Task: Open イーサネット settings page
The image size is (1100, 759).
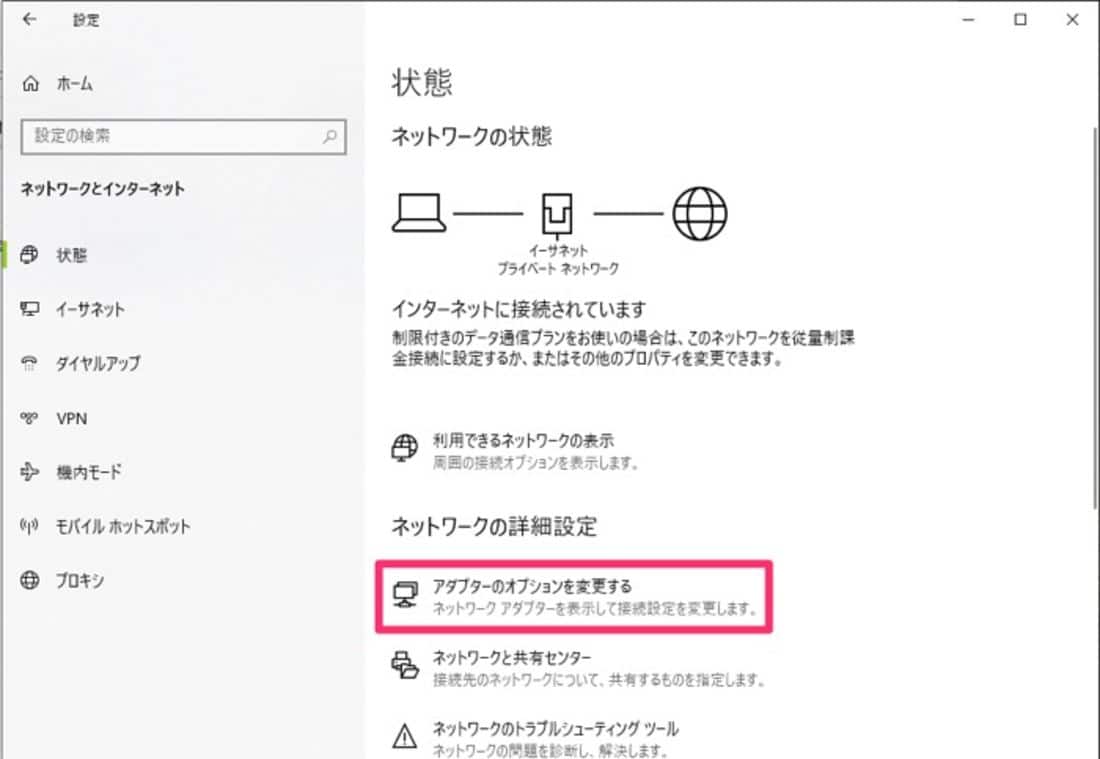Action: (90, 309)
